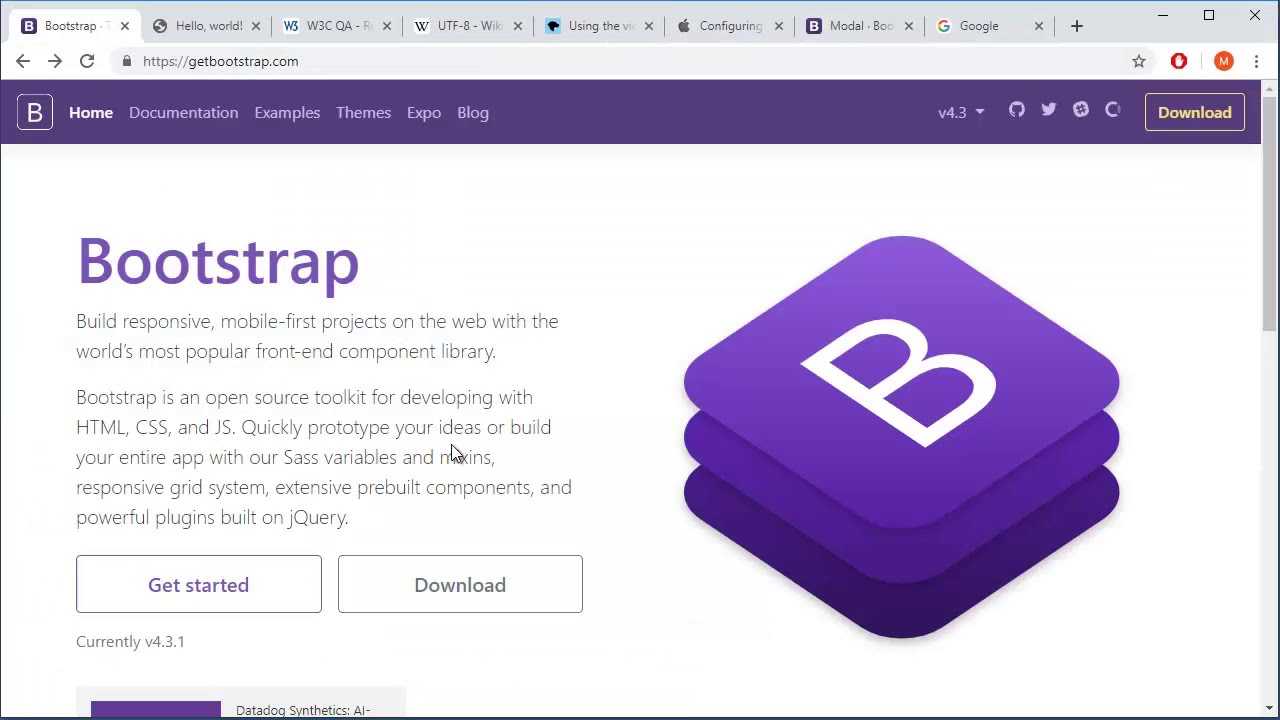Click the scrollbar down arrow
Screen dimensions: 1280x720
pyautogui.click(x=1270, y=708)
